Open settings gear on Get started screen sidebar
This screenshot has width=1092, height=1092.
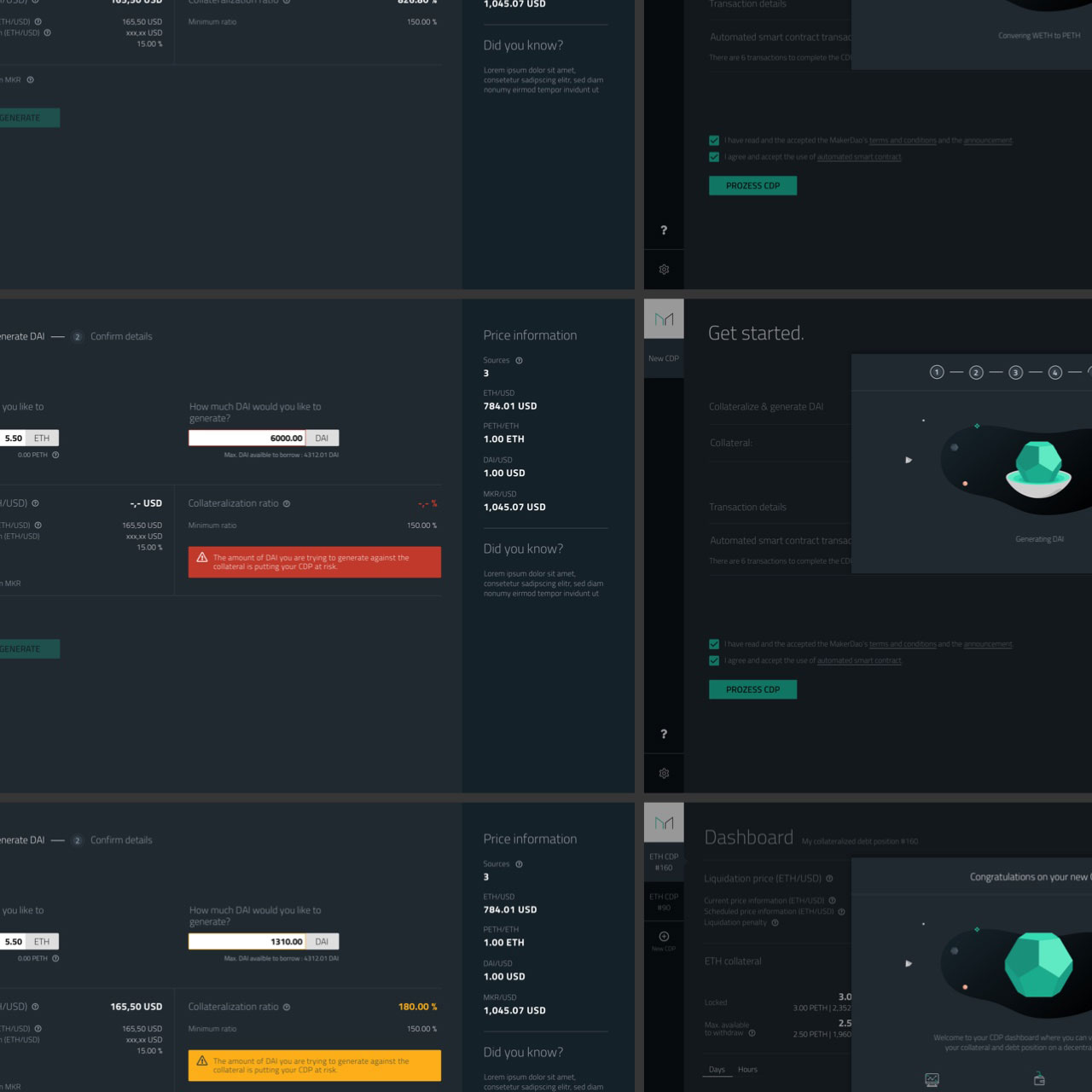coord(664,773)
